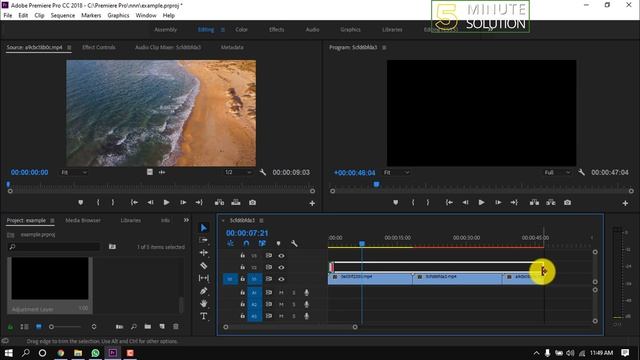The image size is (640, 360).
Task: Open Program monitor settings wrench
Action: [x=582, y=172]
